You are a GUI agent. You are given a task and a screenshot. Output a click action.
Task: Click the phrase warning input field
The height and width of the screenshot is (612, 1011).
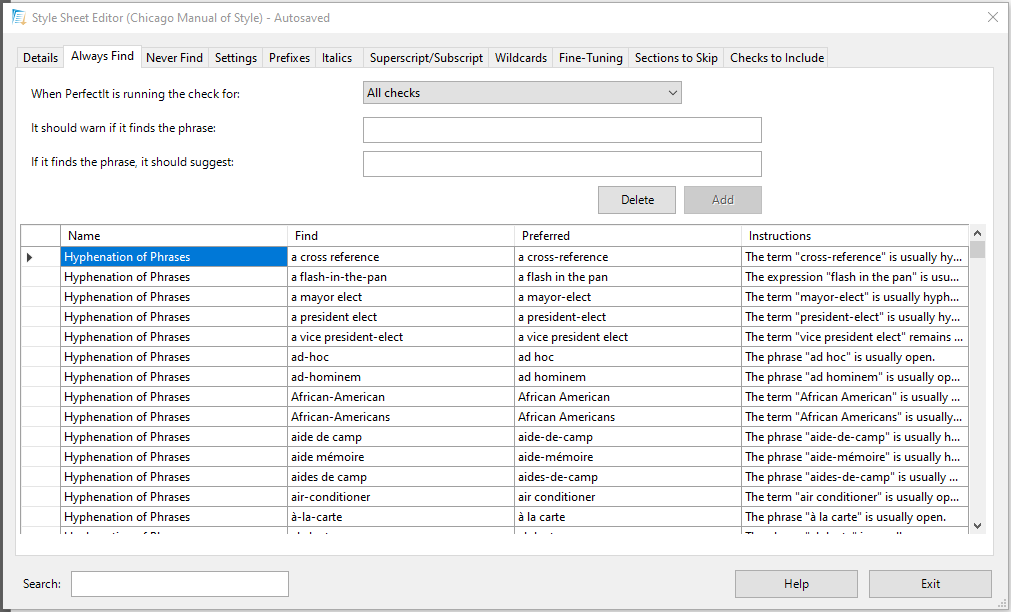click(562, 129)
